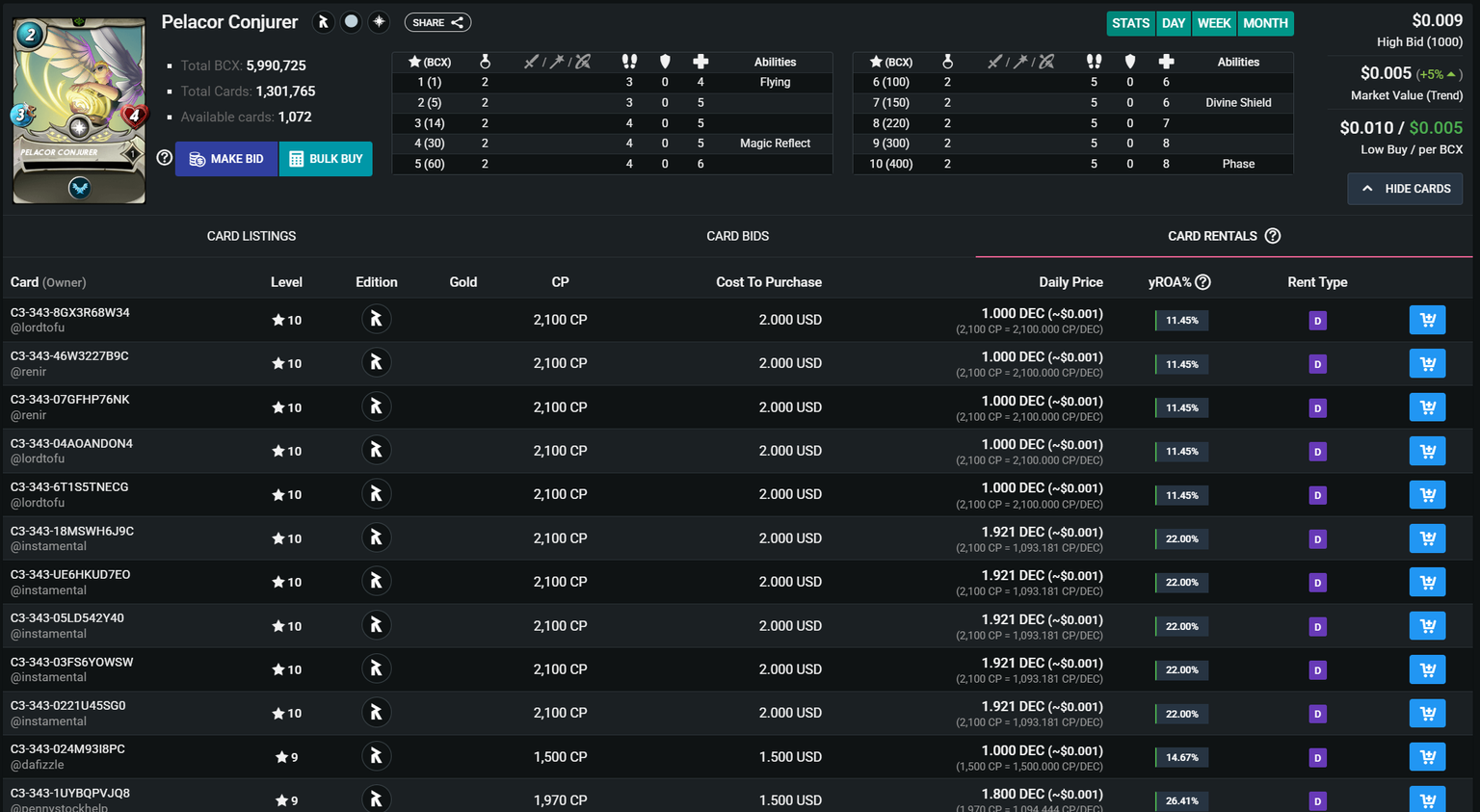
Task: Open the Card Listings tab
Action: (251, 236)
